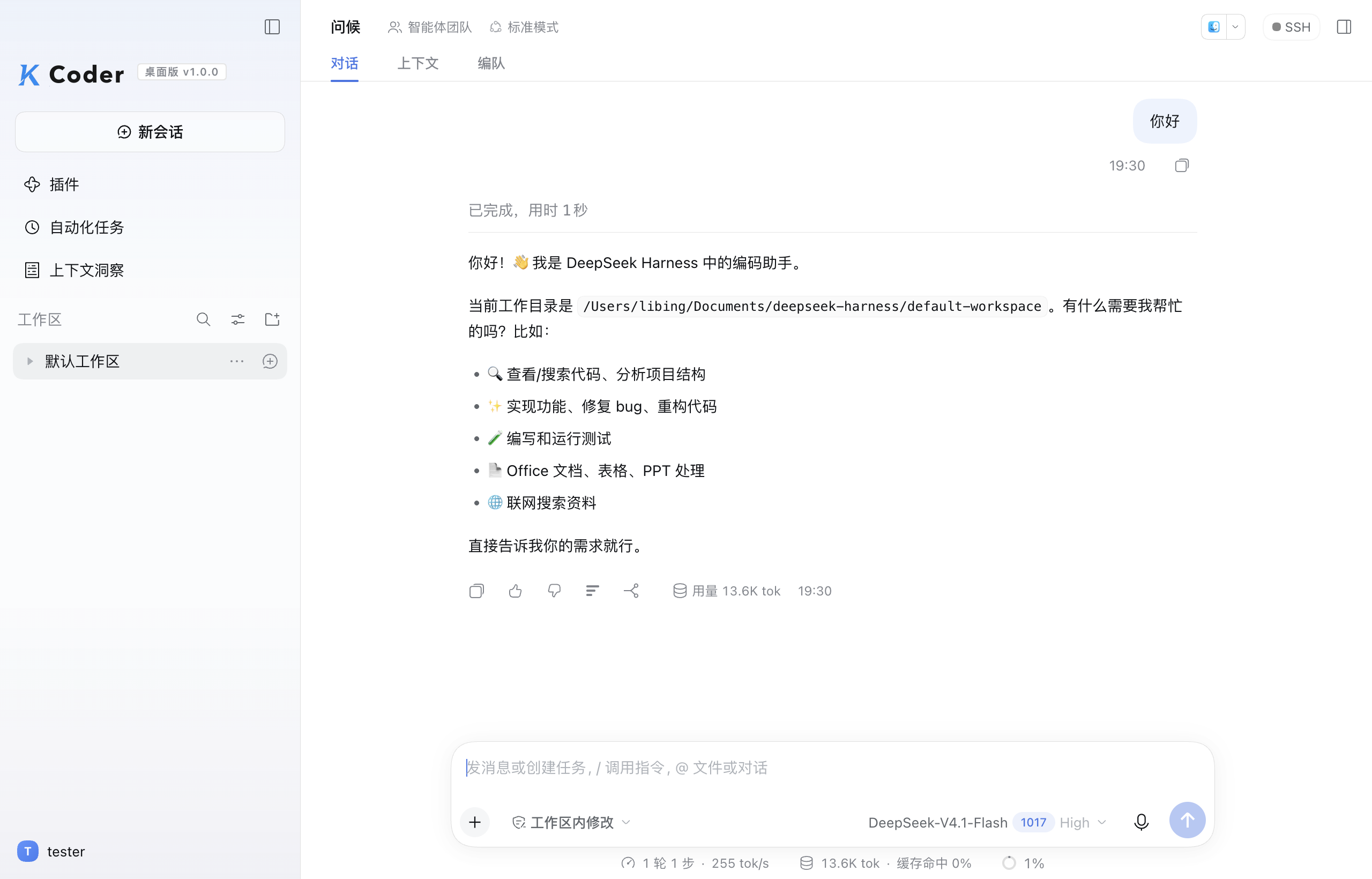Click 13.6K tok cache status entry
The width and height of the screenshot is (1372, 879).
tap(885, 863)
